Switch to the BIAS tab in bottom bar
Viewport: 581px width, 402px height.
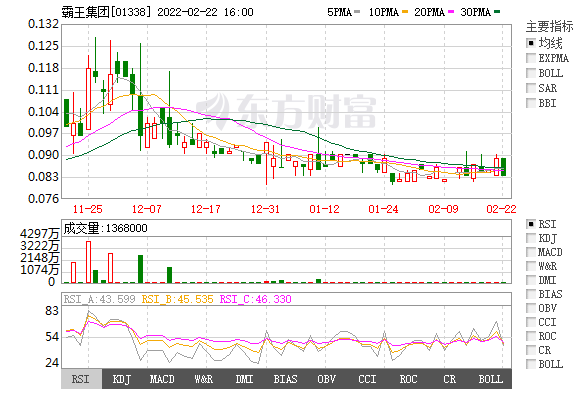pyautogui.click(x=285, y=379)
